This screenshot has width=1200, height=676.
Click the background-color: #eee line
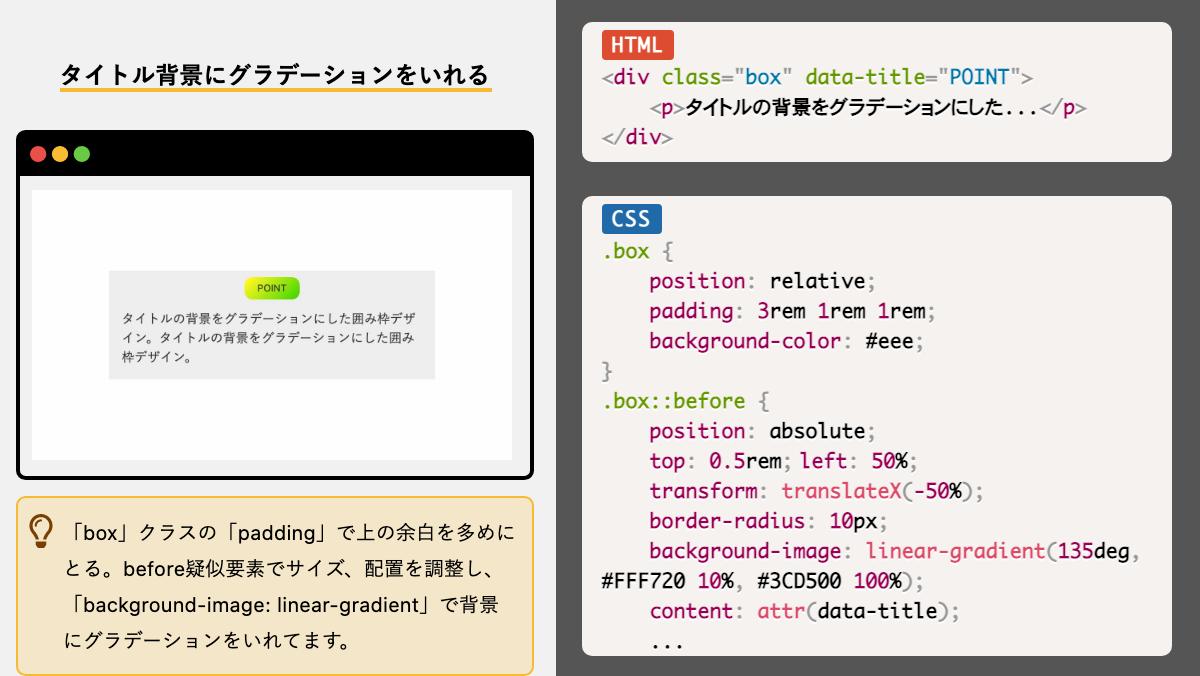(x=786, y=341)
